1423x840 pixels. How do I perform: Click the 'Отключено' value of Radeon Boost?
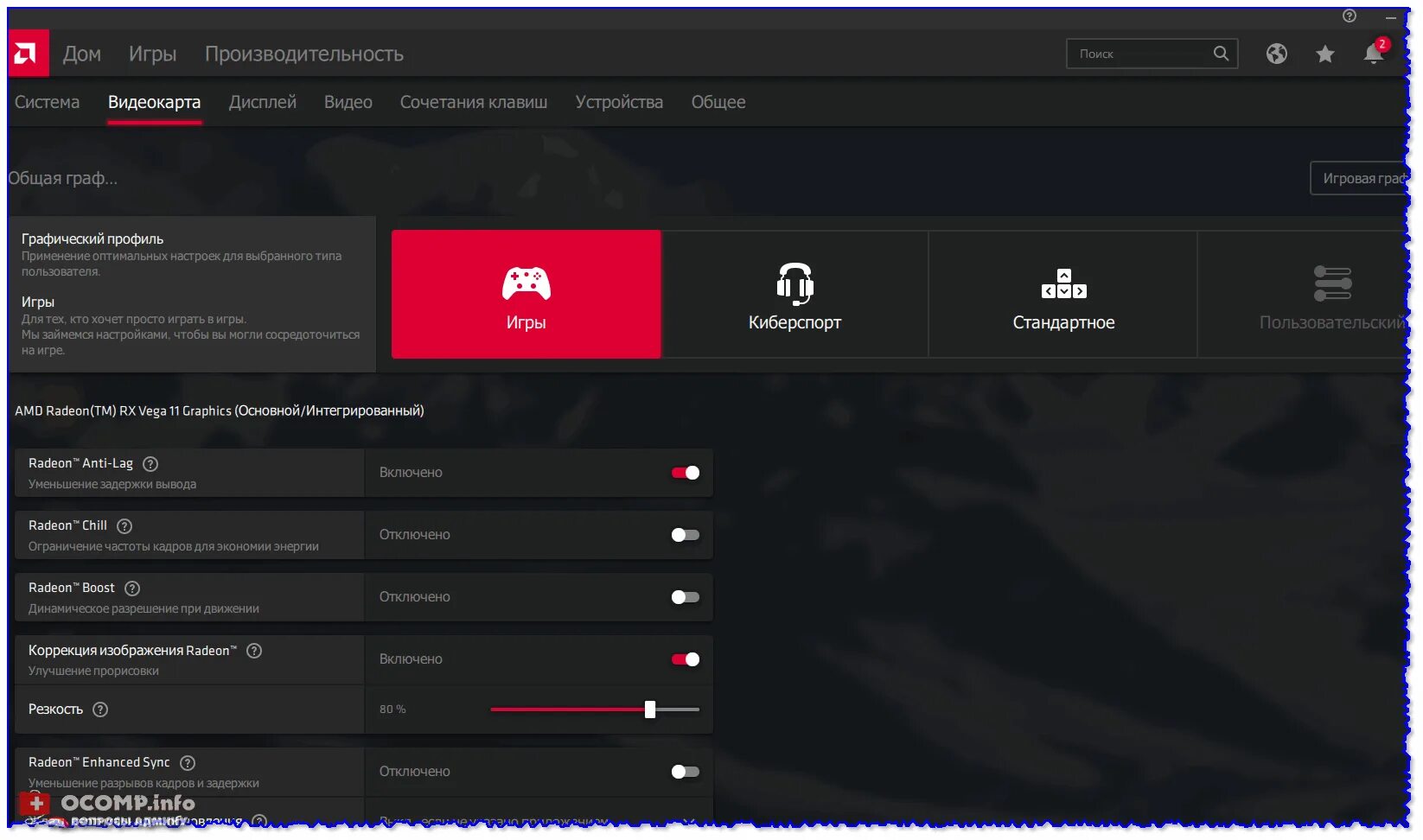[415, 597]
